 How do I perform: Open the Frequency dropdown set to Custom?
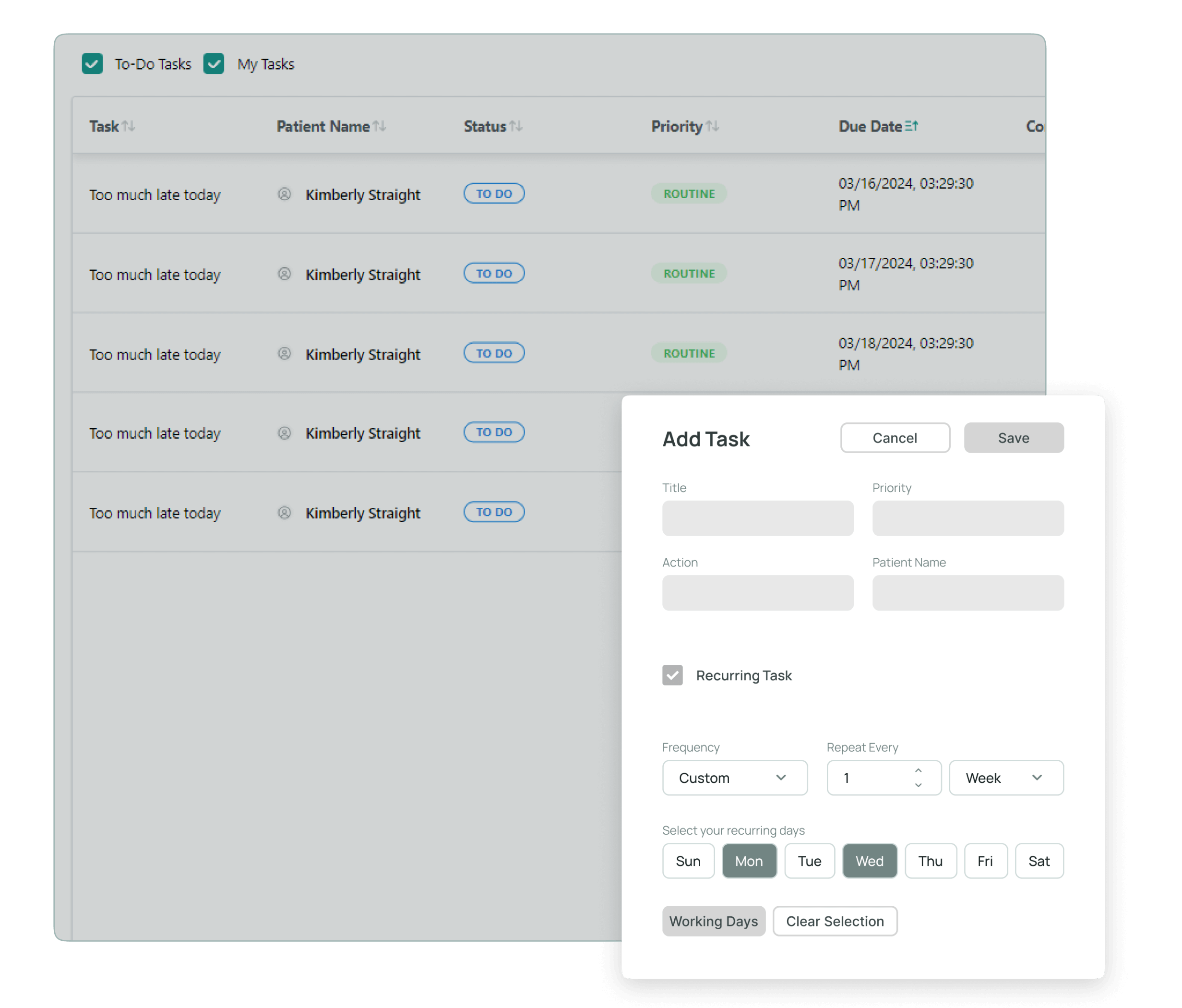[x=734, y=778]
